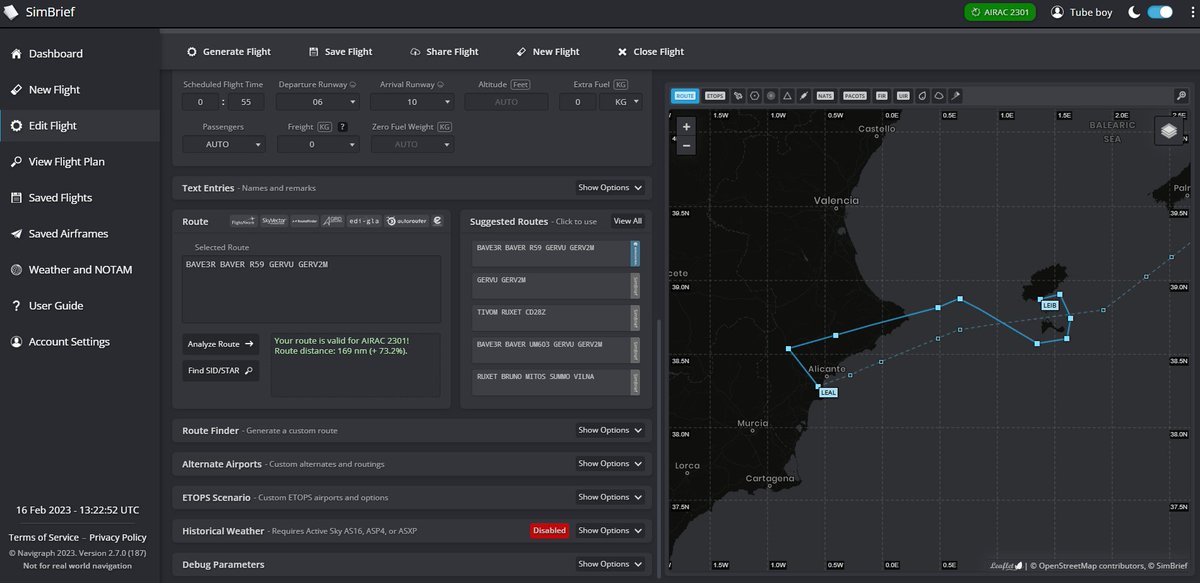
Task: Open the Arrival Runway dropdown
Action: point(412,101)
